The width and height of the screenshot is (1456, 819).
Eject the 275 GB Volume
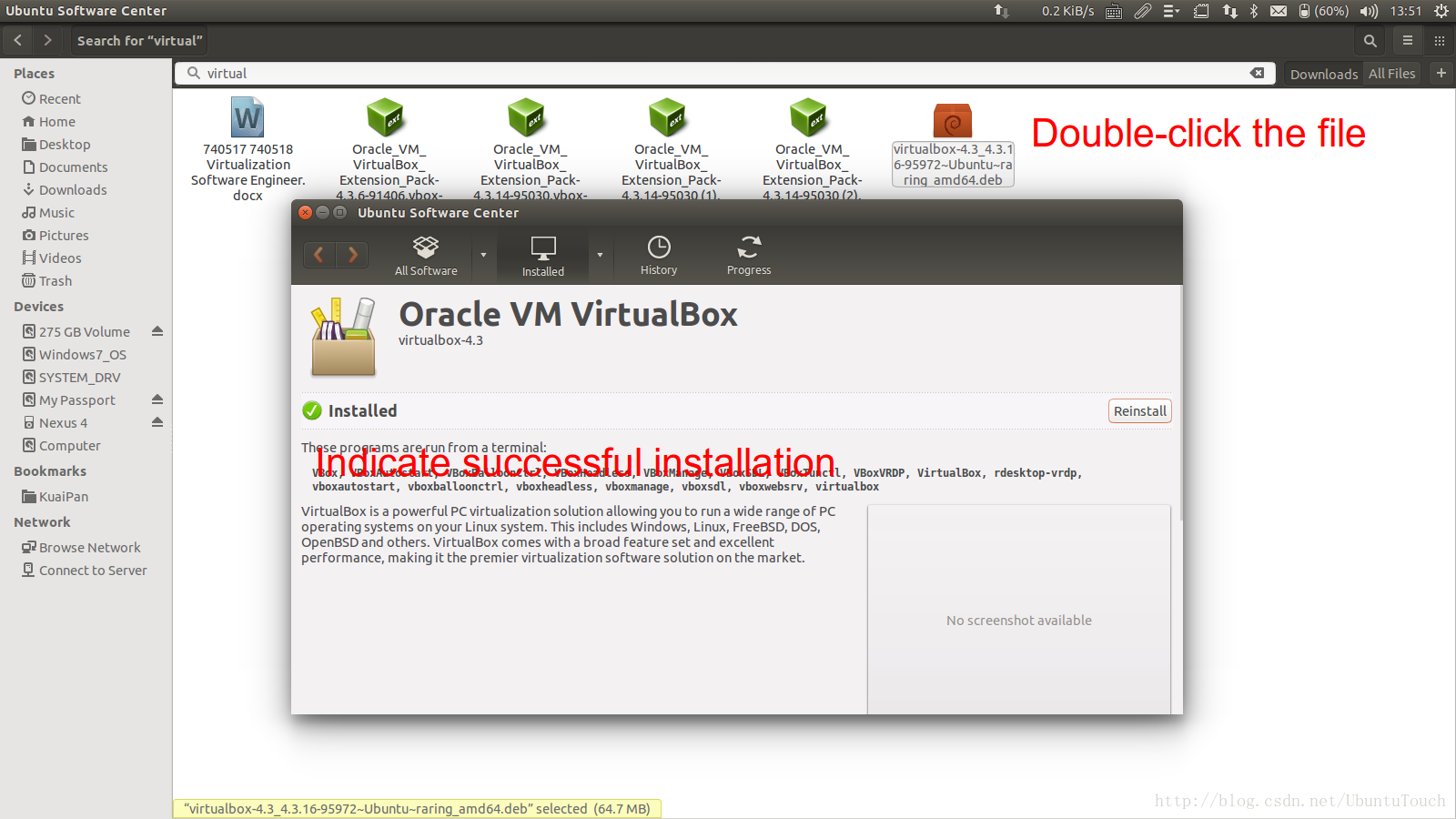tap(157, 331)
